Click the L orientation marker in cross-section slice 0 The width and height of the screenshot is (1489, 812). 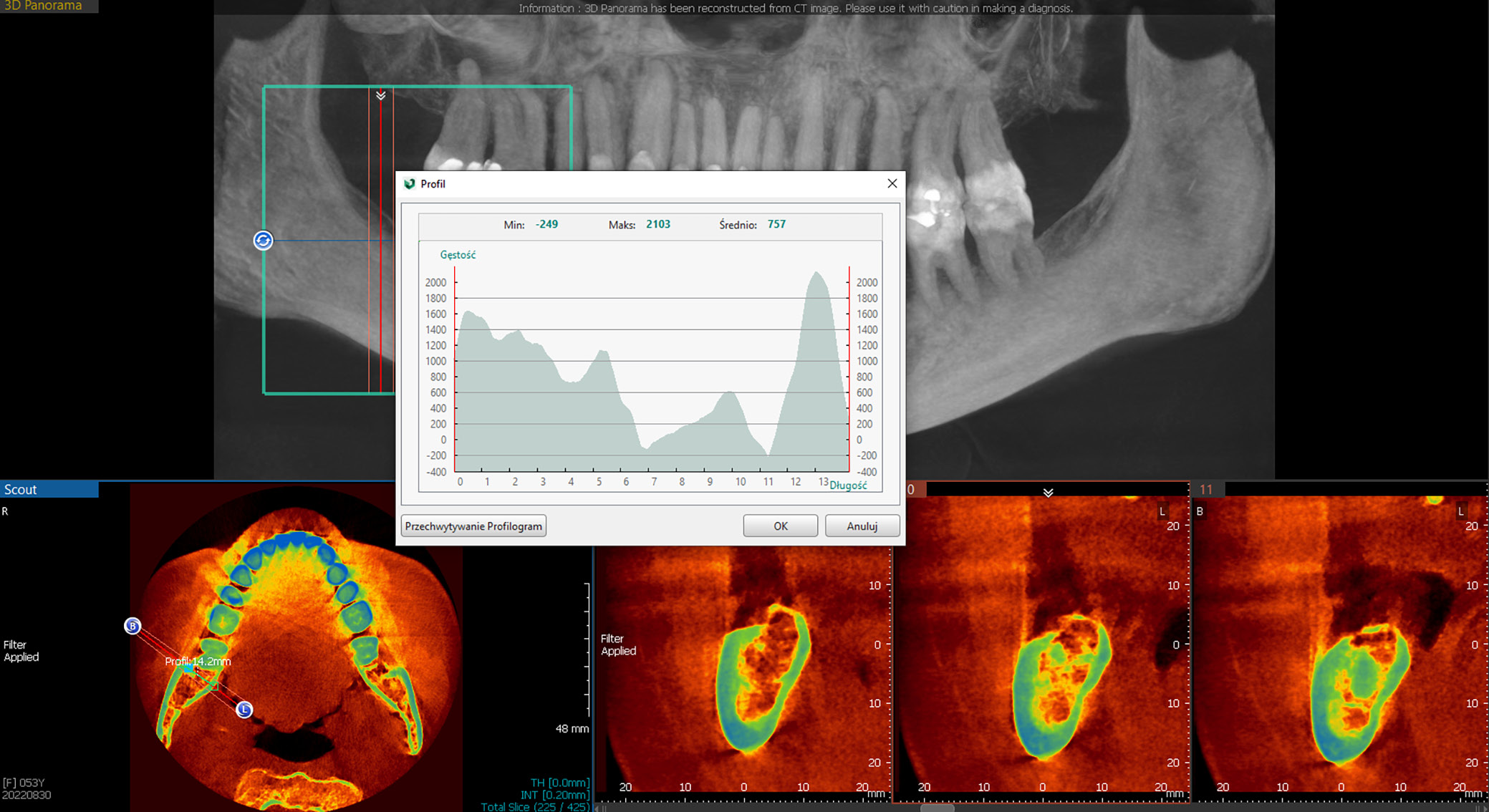pos(1162,511)
